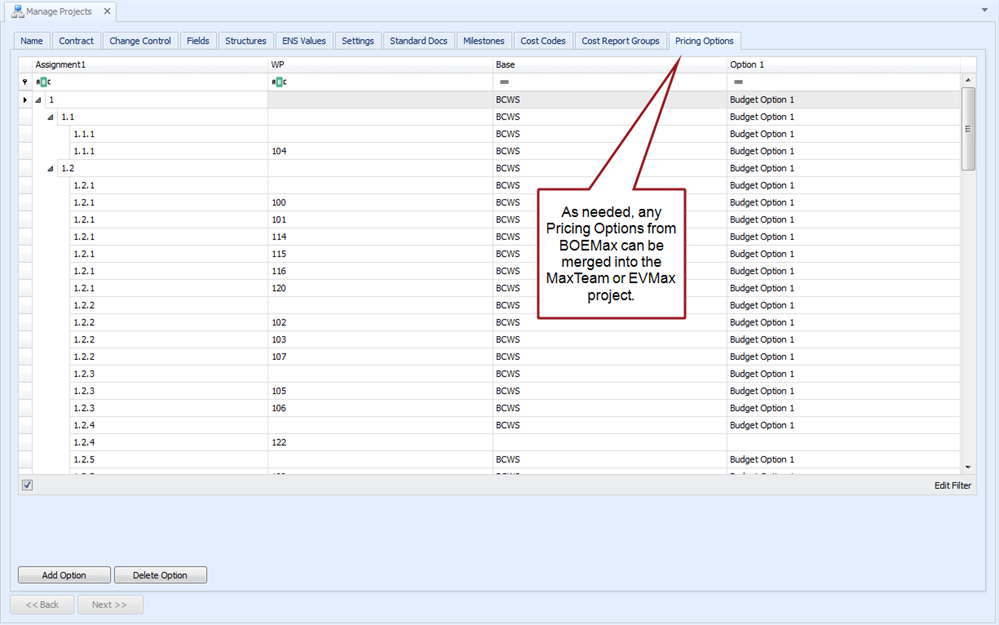Collapse tree node 1
Image resolution: width=999 pixels, height=625 pixels.
(x=38, y=100)
